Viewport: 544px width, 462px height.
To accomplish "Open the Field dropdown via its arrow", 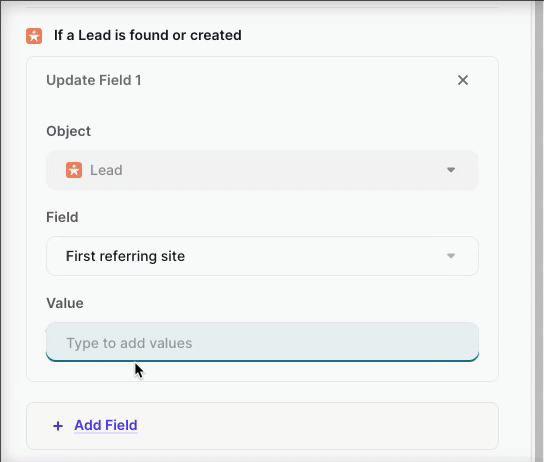I will click(x=451, y=256).
